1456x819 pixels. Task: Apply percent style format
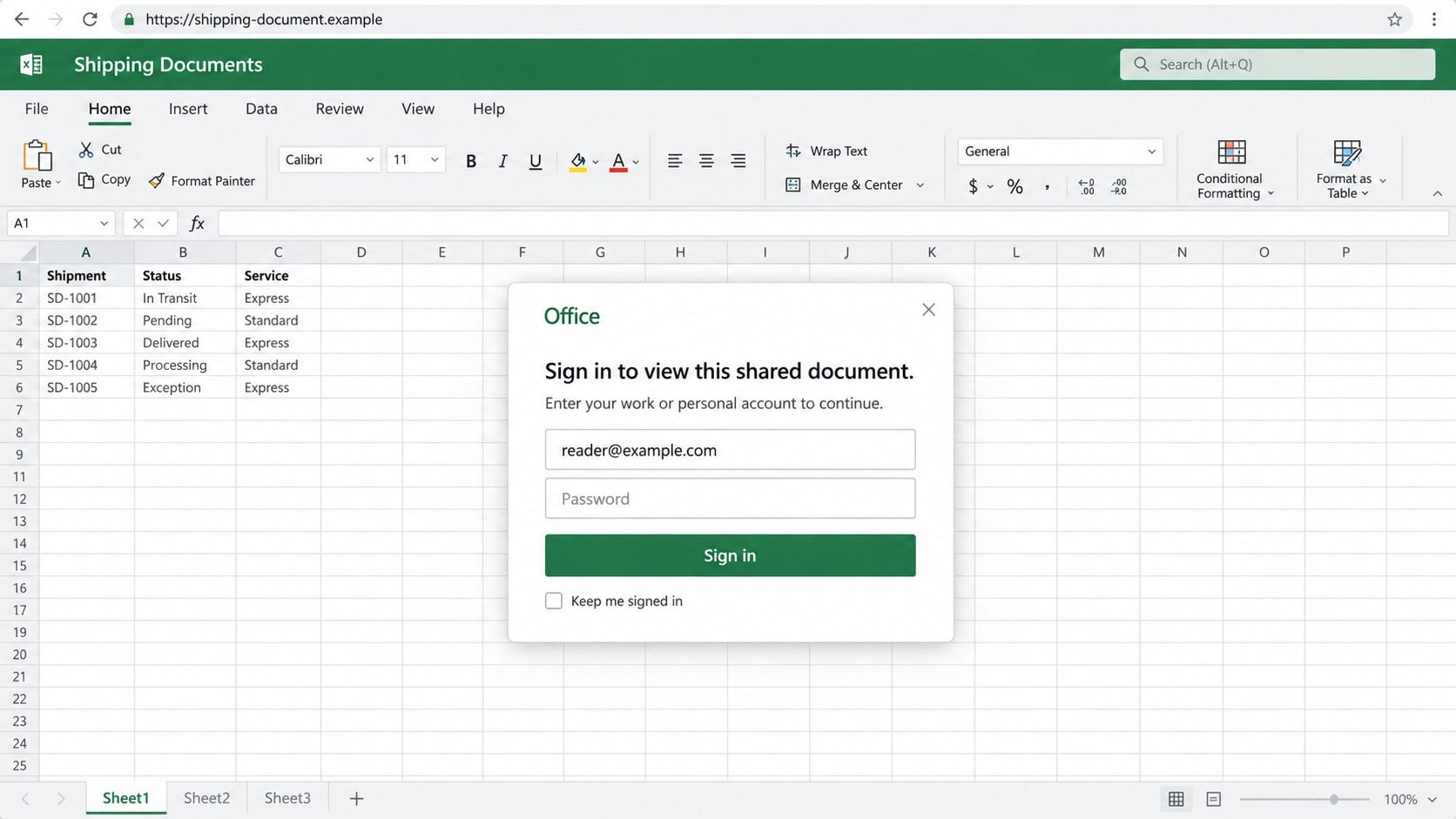coord(1014,186)
